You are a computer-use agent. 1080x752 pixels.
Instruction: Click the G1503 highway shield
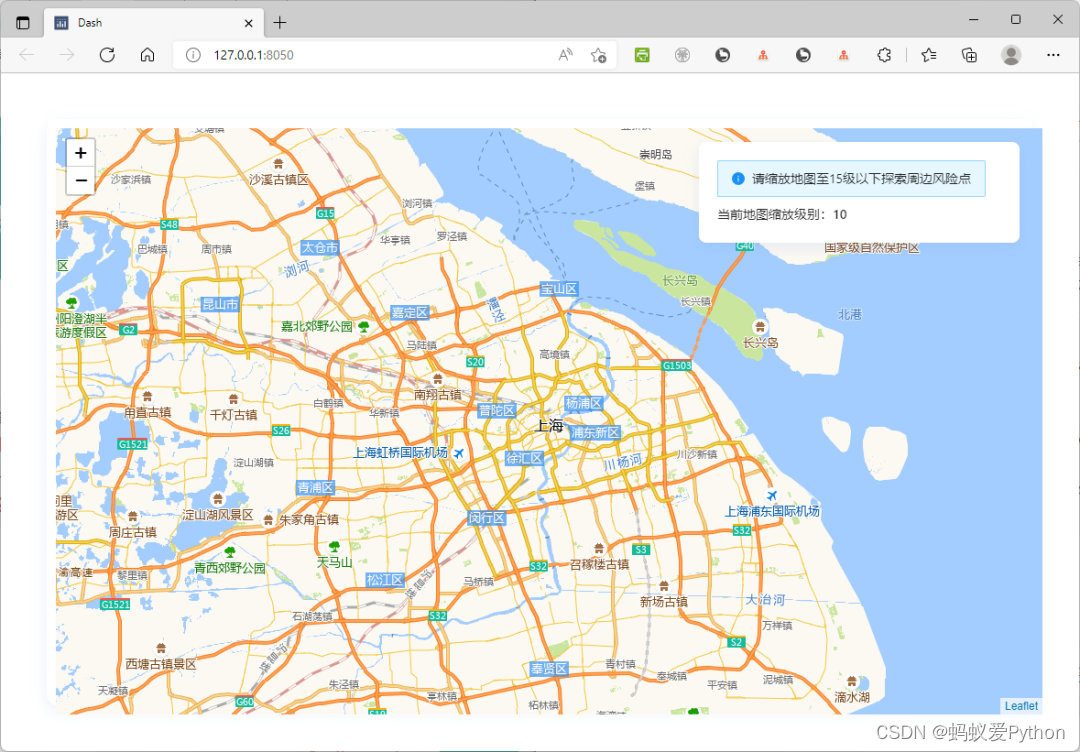pyautogui.click(x=676, y=366)
